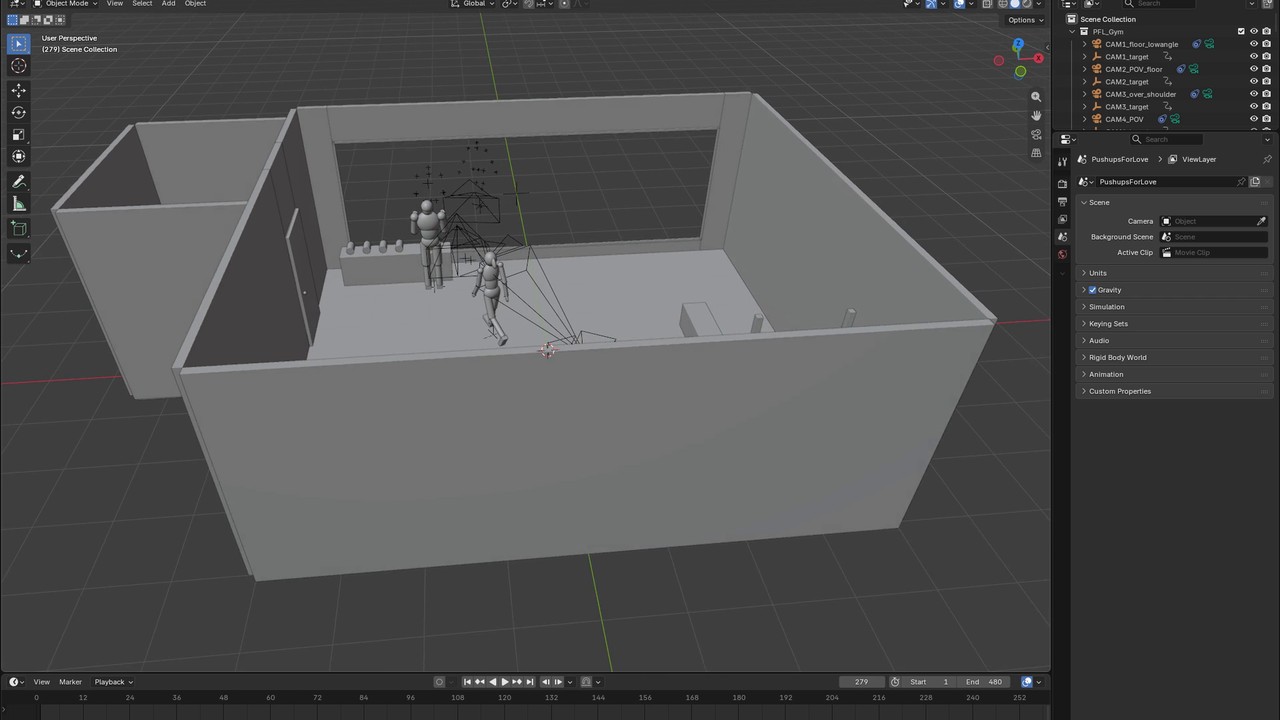Click the Camera eyedropper icon
This screenshot has height=720, width=1280.
click(x=1261, y=221)
